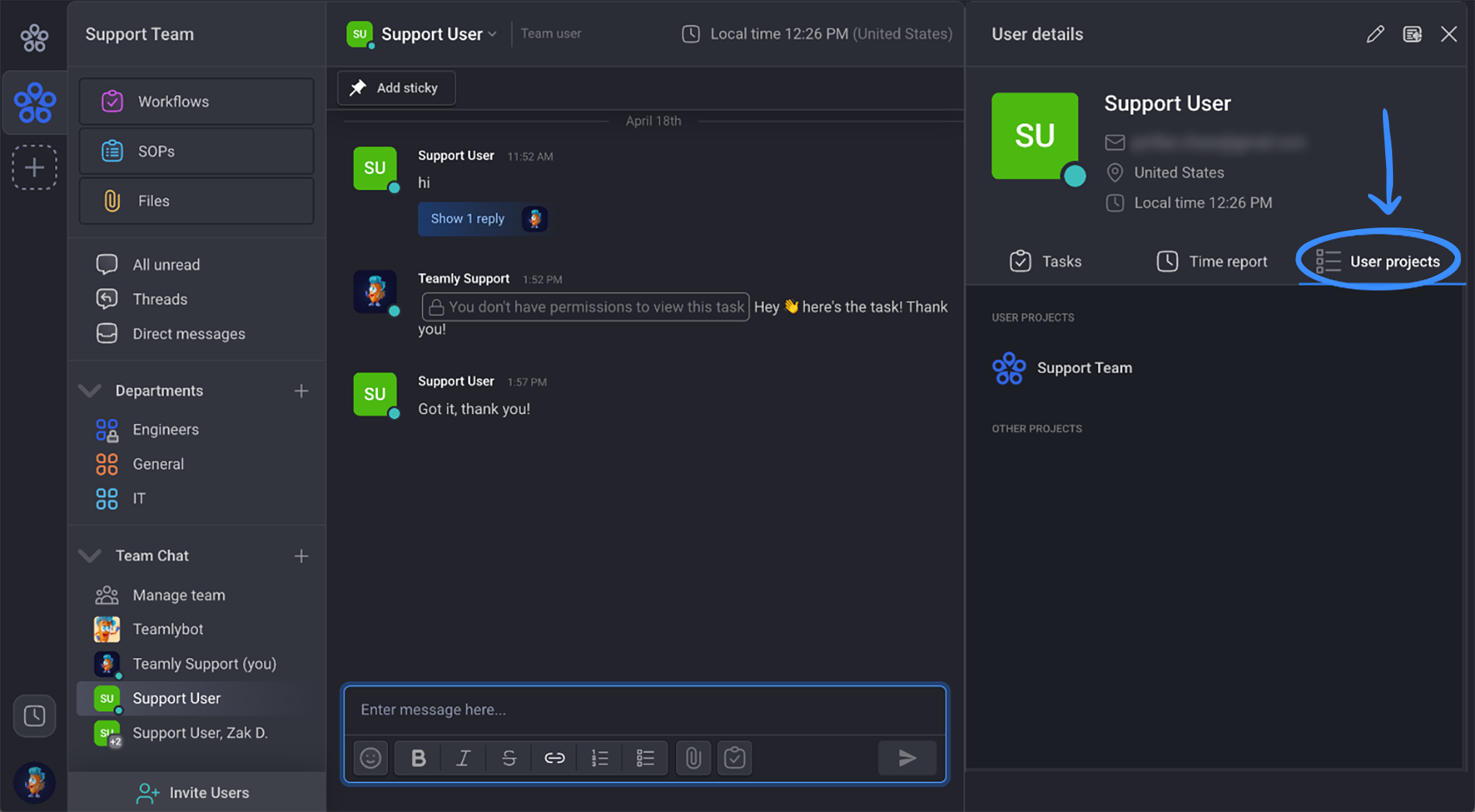Click the email icon in User details

(1115, 142)
